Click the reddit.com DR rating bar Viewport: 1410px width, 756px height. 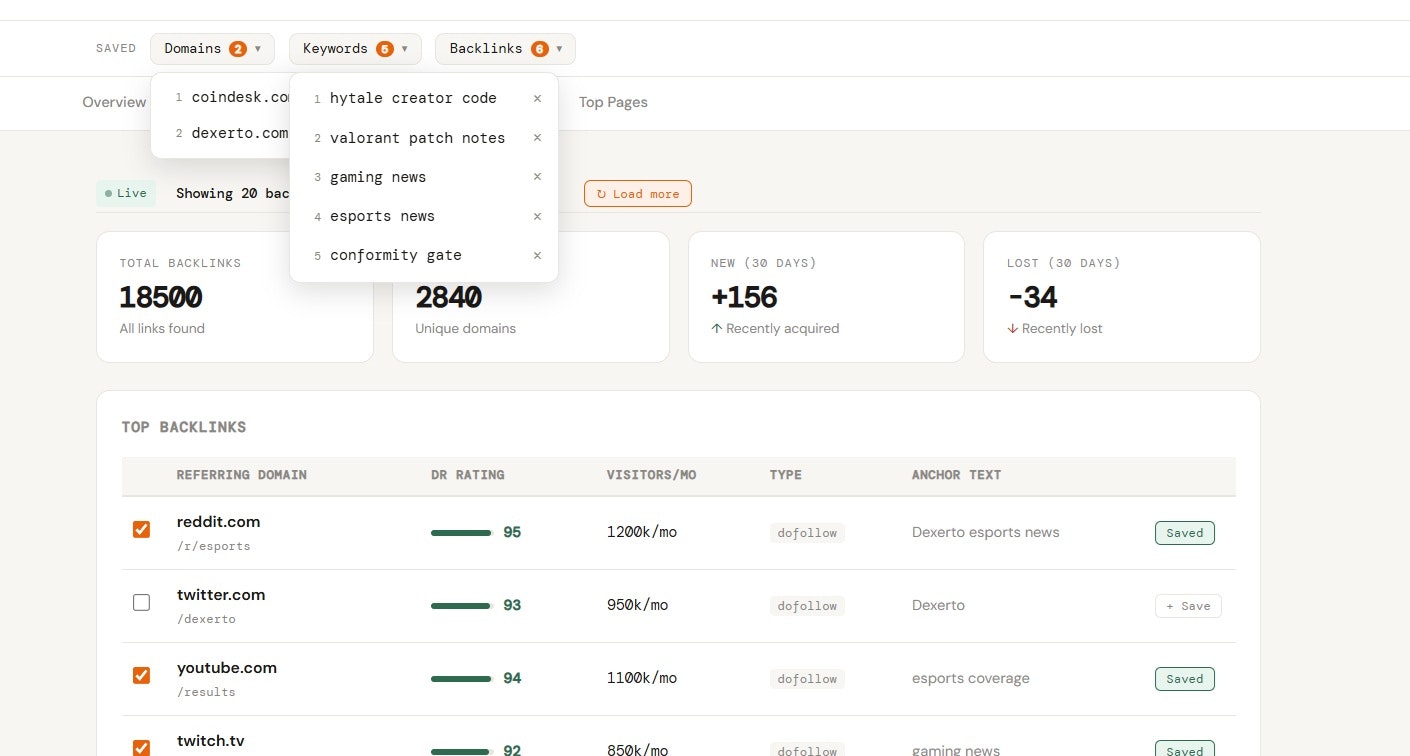click(462, 533)
